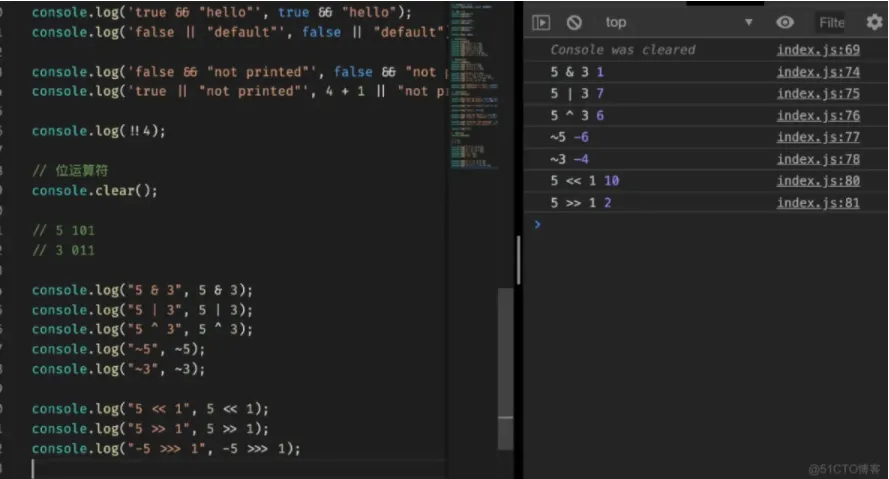The image size is (889, 479).
Task: Select console output row "5 << 1 10"
Action: point(705,181)
